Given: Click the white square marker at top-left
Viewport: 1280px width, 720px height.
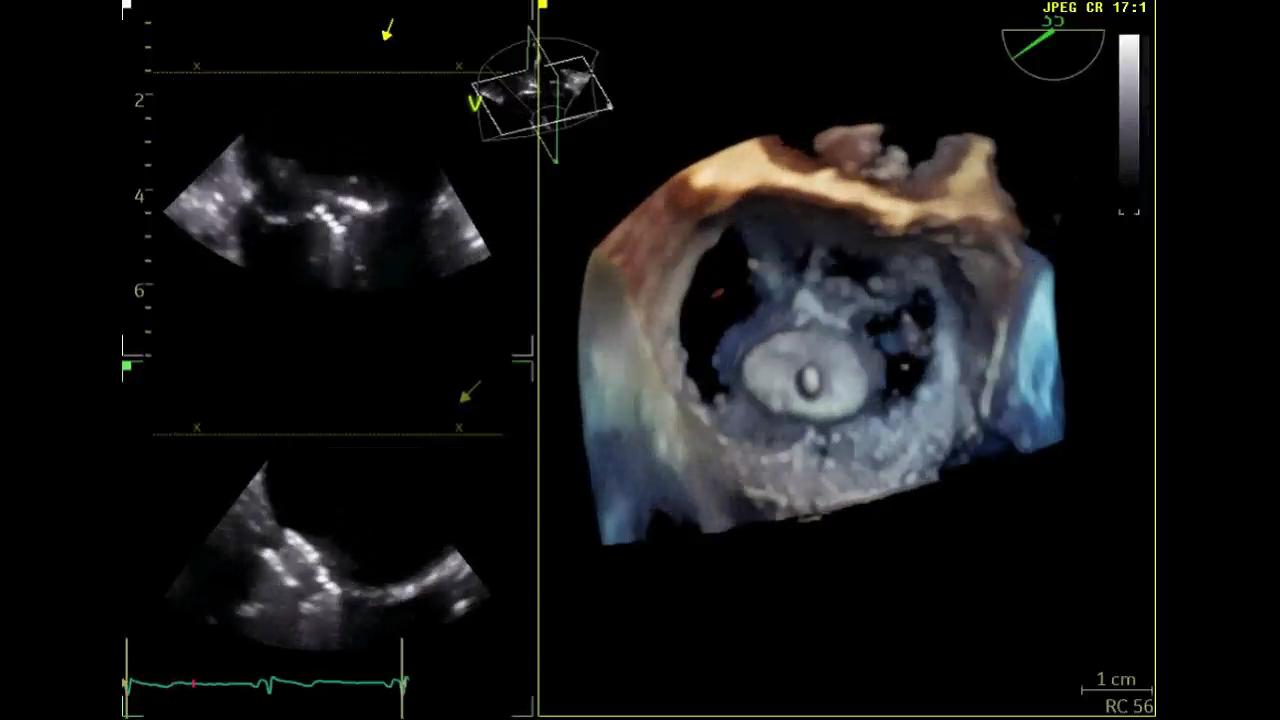Looking at the screenshot, I should tap(127, 6).
